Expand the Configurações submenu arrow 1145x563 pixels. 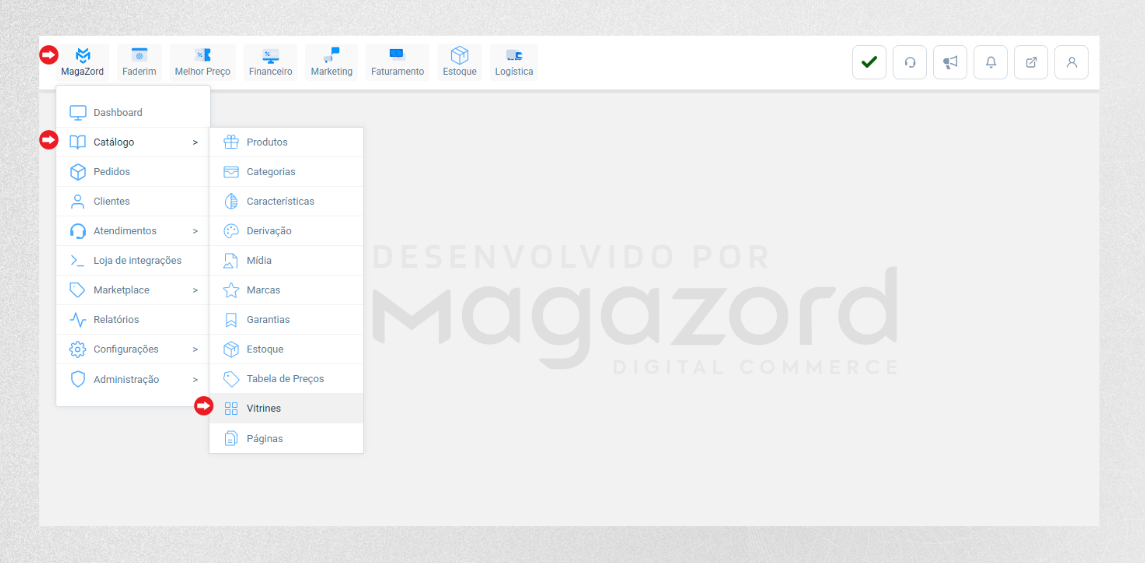click(195, 349)
